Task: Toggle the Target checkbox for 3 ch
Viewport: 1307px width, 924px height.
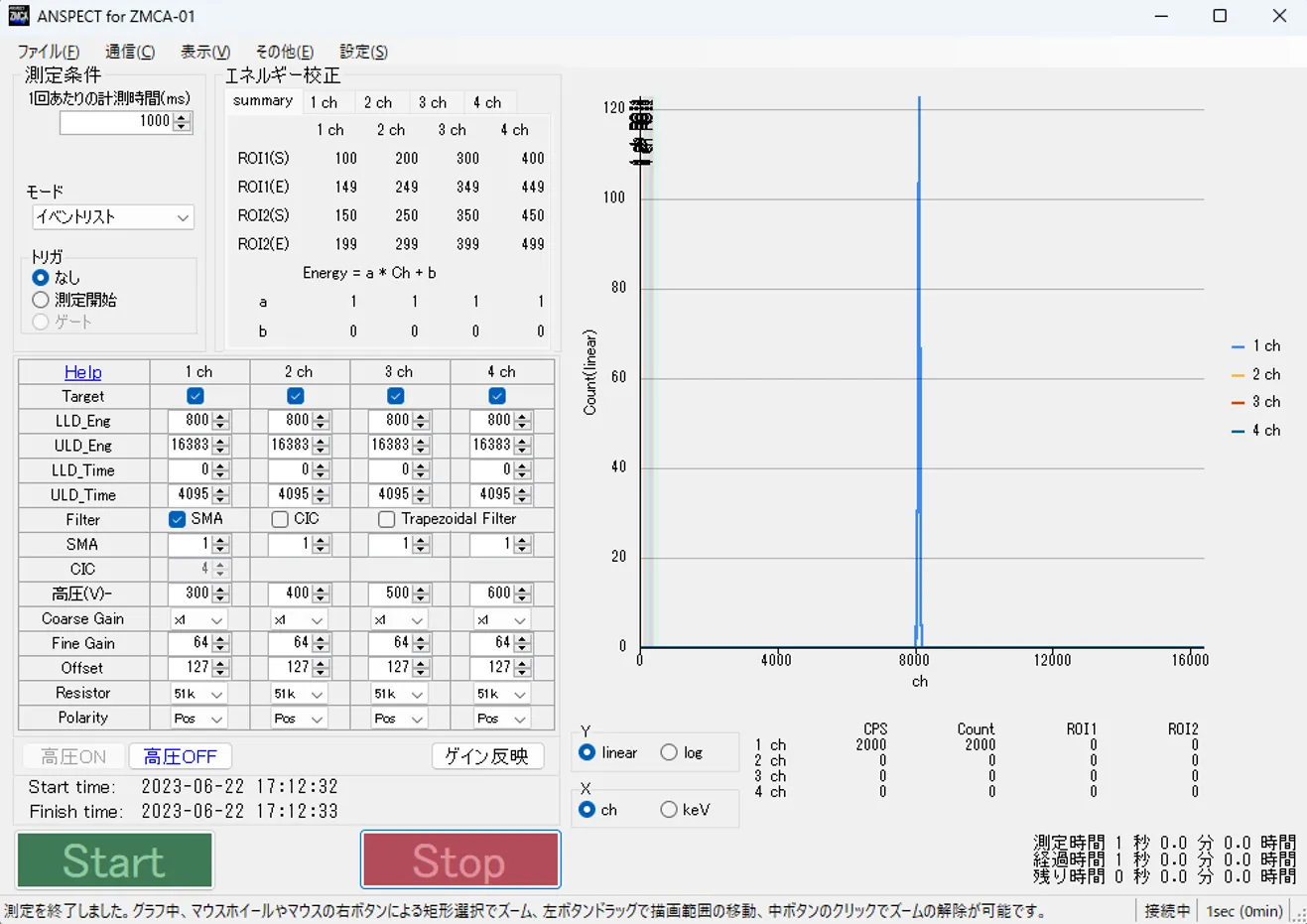Action: coord(395,396)
